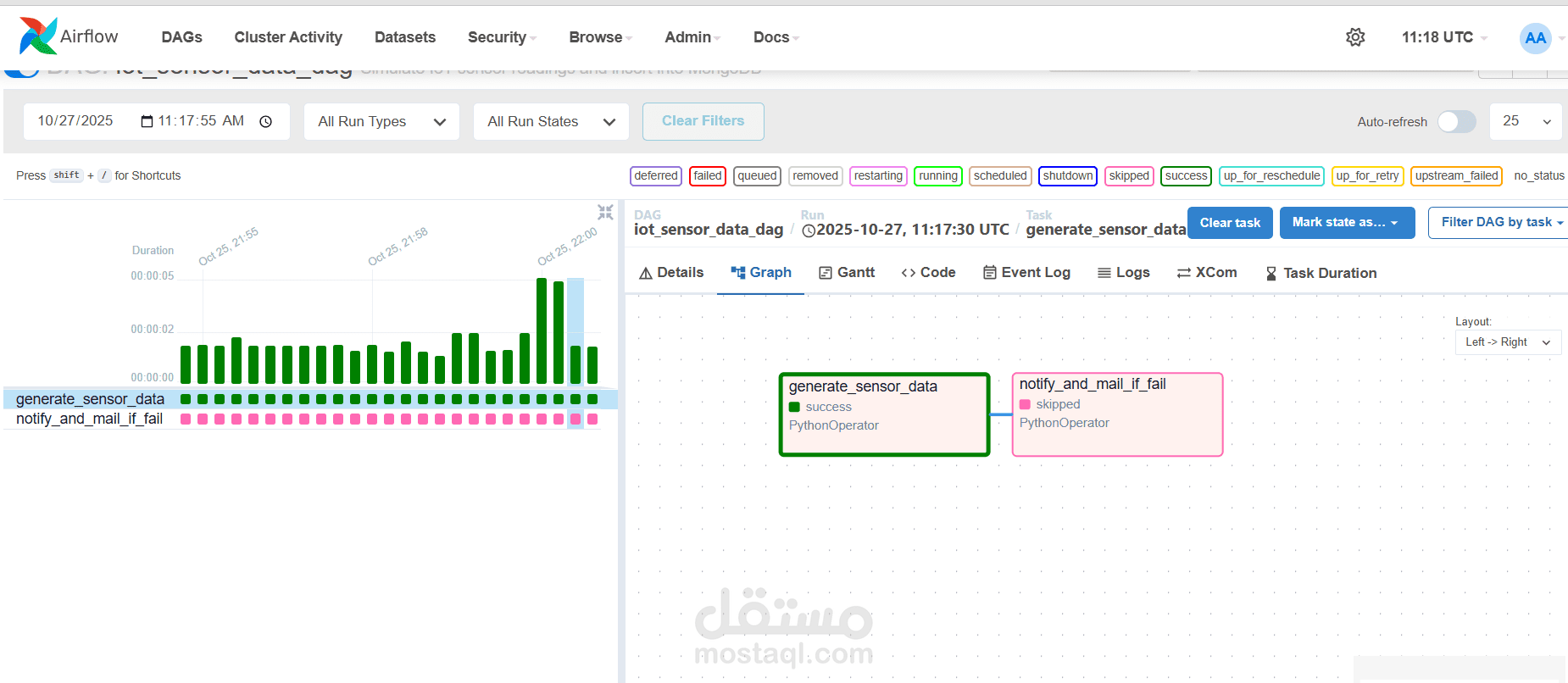The width and height of the screenshot is (1568, 683).
Task: Open the XCom tab
Action: tap(1207, 272)
